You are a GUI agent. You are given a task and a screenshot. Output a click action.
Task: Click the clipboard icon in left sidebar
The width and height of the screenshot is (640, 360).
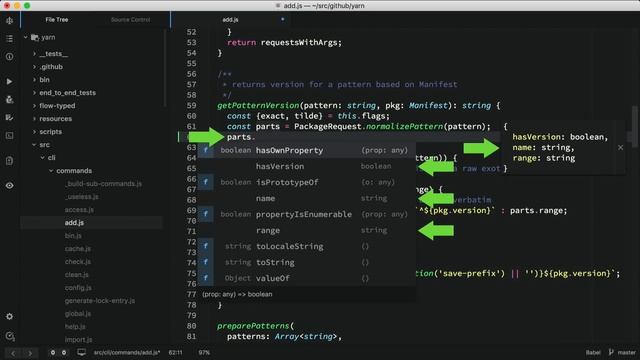pos(9,161)
